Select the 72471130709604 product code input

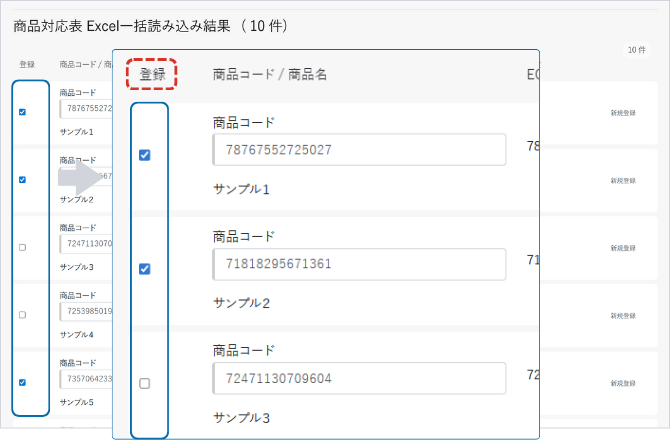coord(359,378)
